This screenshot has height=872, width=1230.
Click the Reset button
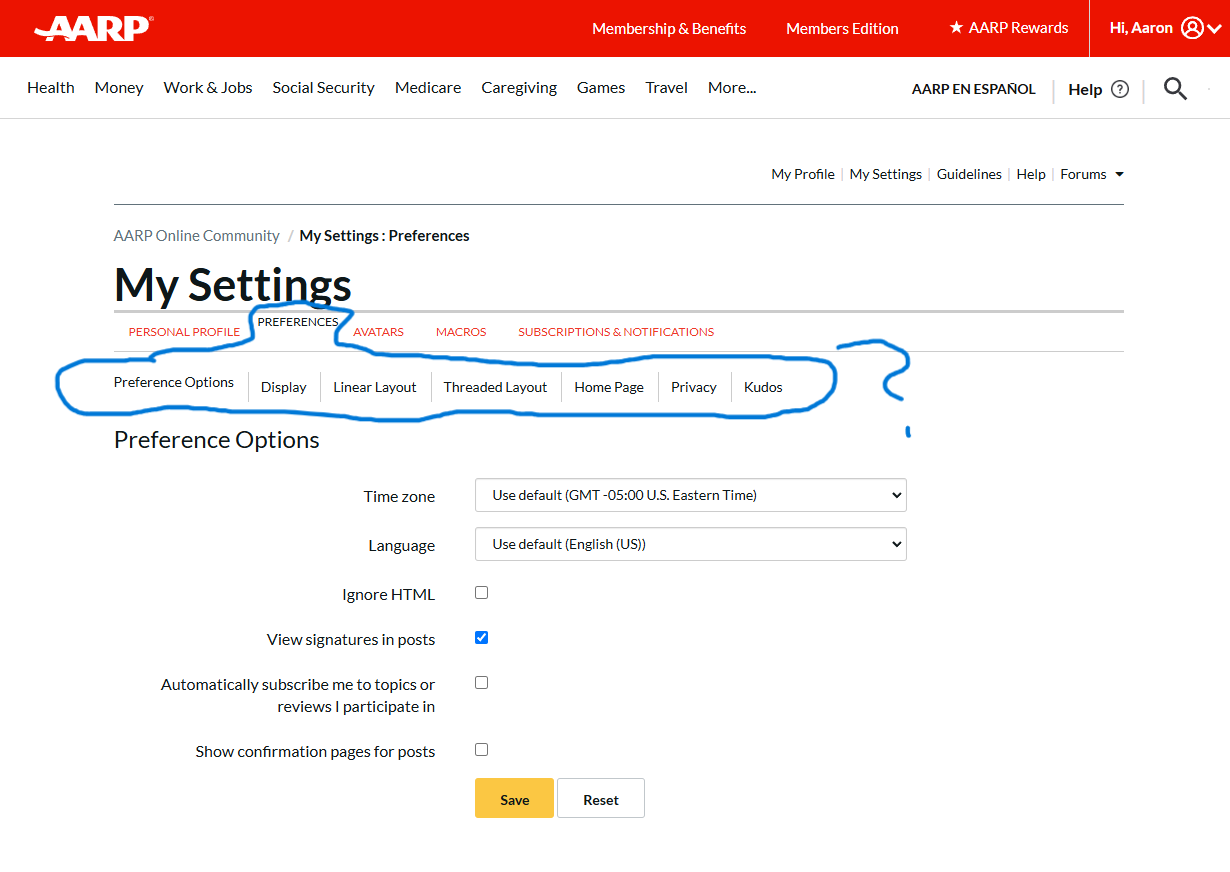click(x=600, y=798)
